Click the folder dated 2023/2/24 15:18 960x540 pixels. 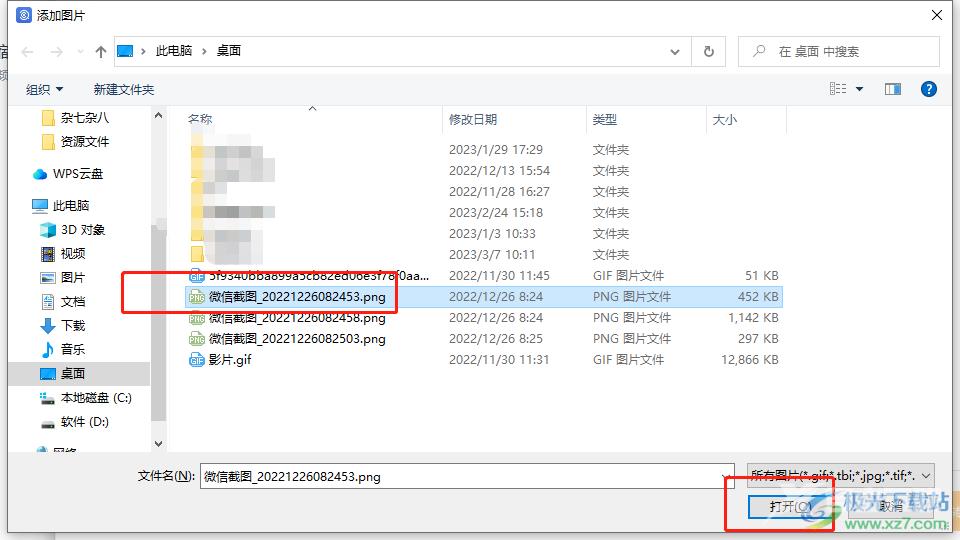pos(484,213)
